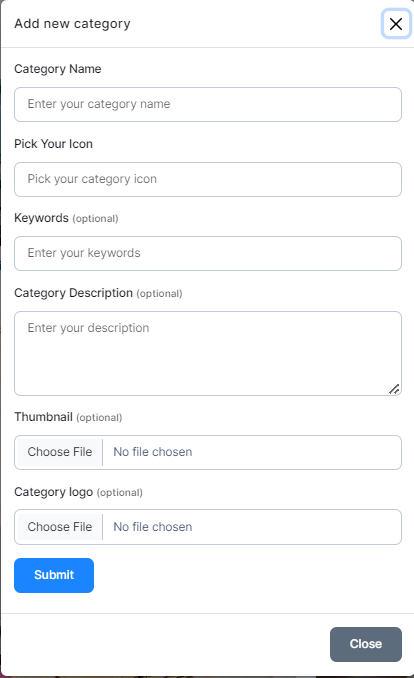This screenshot has height=678, width=414.
Task: Choose File for Thumbnail
Action: coord(60,452)
